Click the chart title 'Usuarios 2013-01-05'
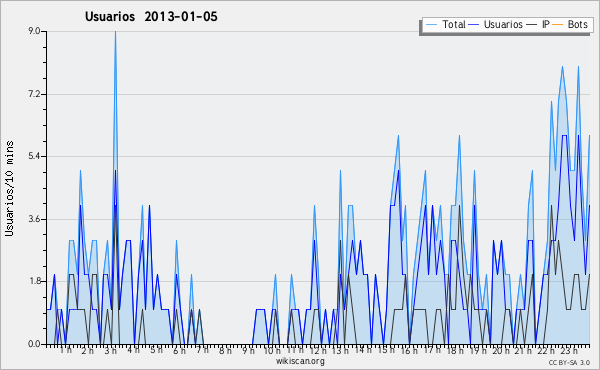Screen dimensions: 600x370 pos(151,16)
